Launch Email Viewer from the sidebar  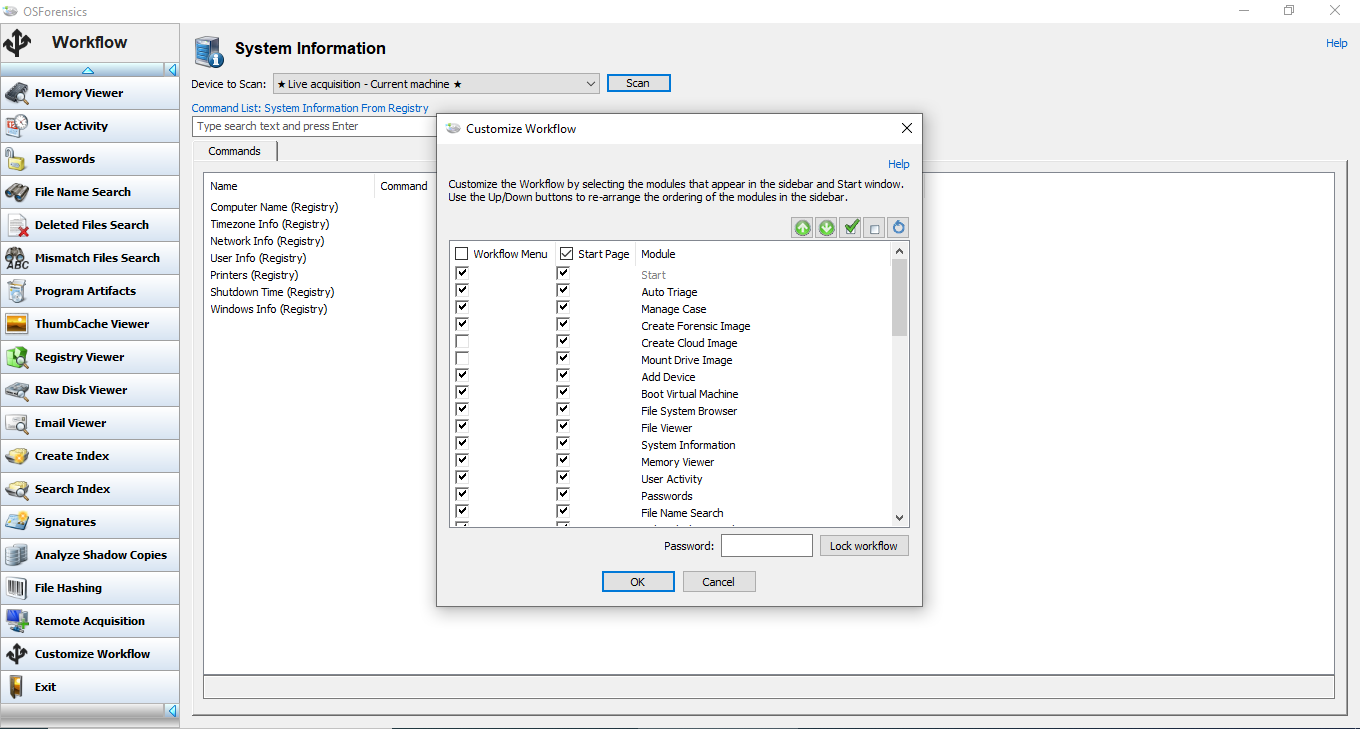(x=90, y=423)
